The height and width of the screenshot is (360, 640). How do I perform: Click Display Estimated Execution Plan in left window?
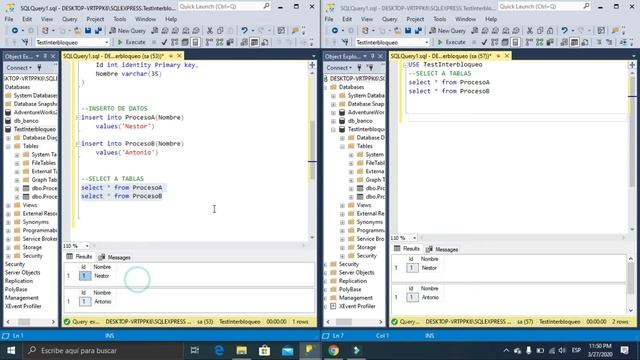pos(175,42)
